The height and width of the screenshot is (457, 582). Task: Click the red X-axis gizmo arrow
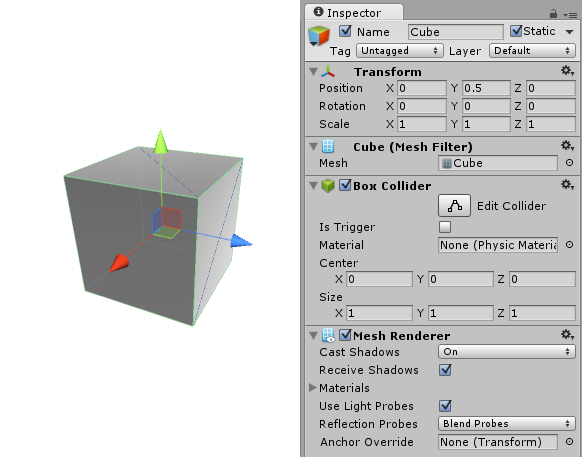click(x=119, y=263)
